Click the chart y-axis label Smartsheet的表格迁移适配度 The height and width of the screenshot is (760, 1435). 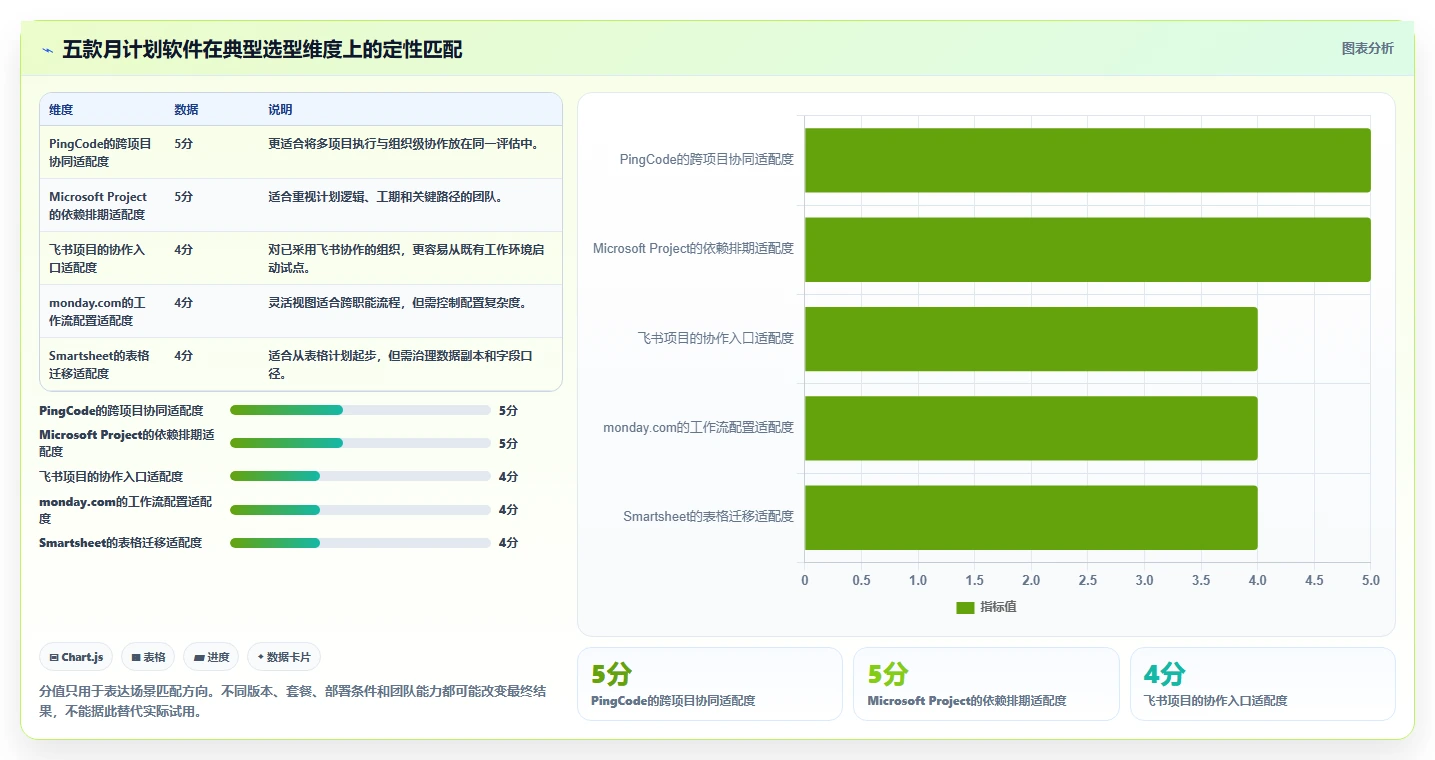click(x=708, y=516)
